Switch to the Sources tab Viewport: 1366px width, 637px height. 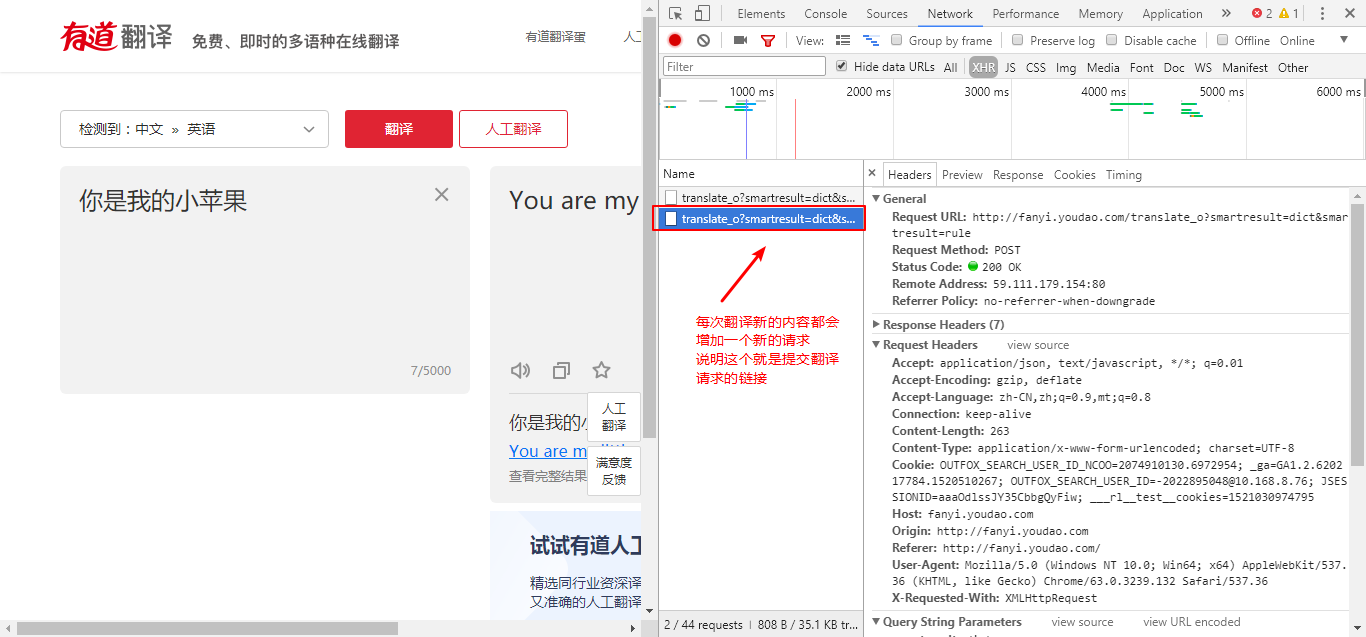pyautogui.click(x=887, y=13)
